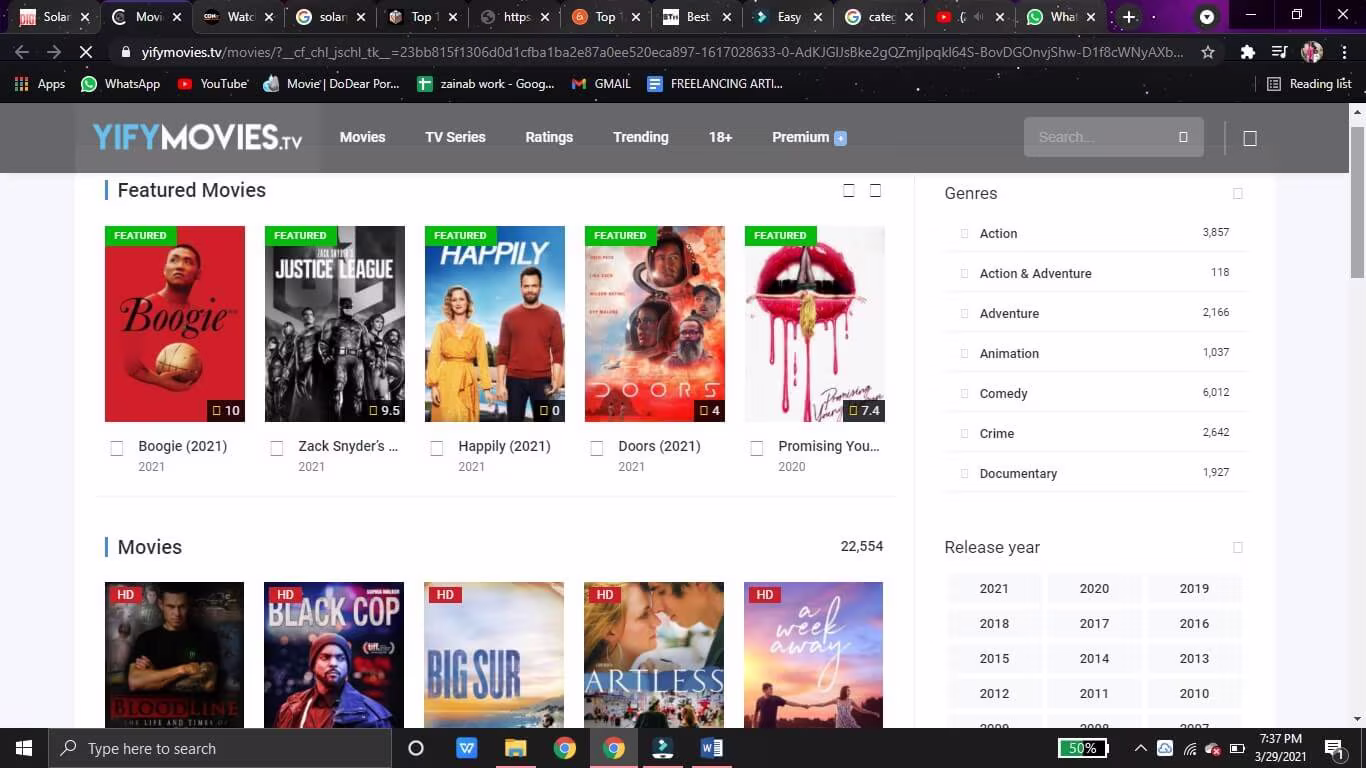Open the TV Series menu item
This screenshot has height=768, width=1366.
pos(455,137)
